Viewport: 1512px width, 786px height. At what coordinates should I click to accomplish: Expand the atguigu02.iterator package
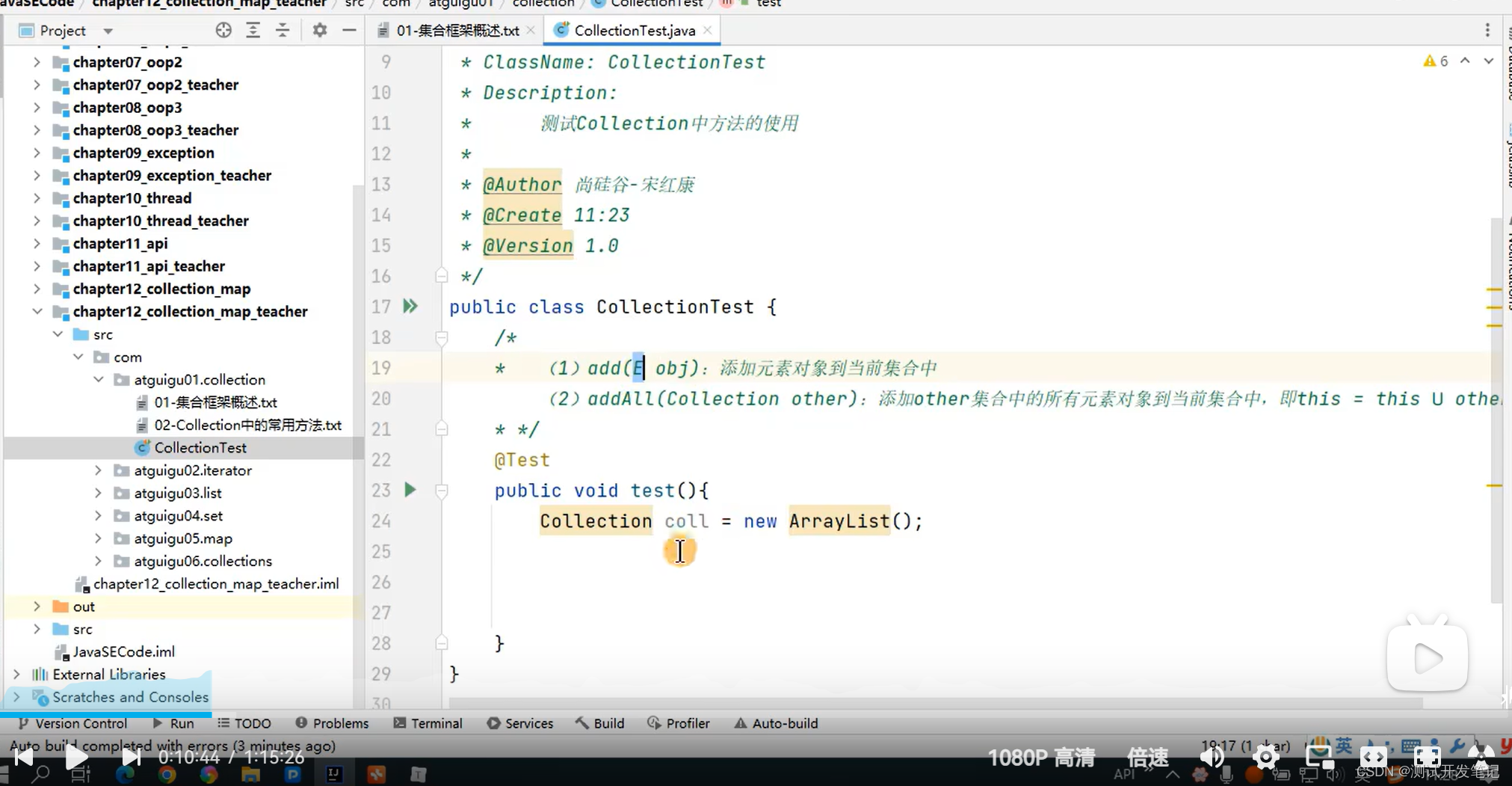(98, 470)
